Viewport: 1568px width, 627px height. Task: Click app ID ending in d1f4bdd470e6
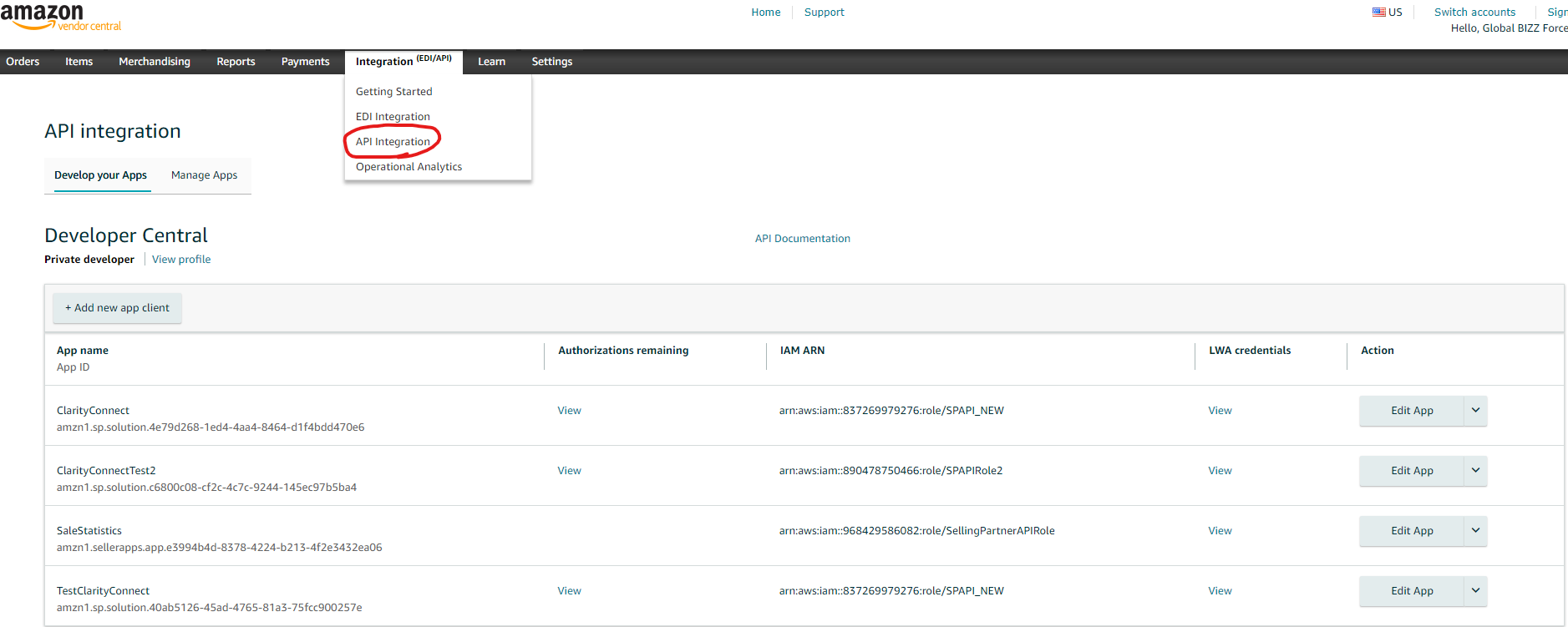tap(211, 427)
